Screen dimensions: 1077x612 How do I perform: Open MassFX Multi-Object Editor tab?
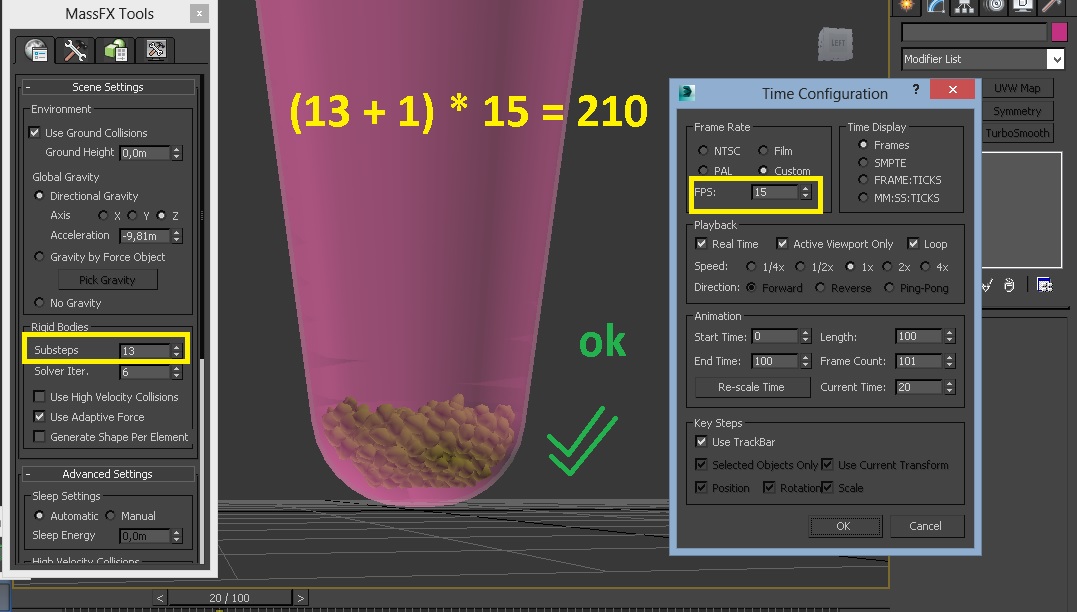point(115,50)
